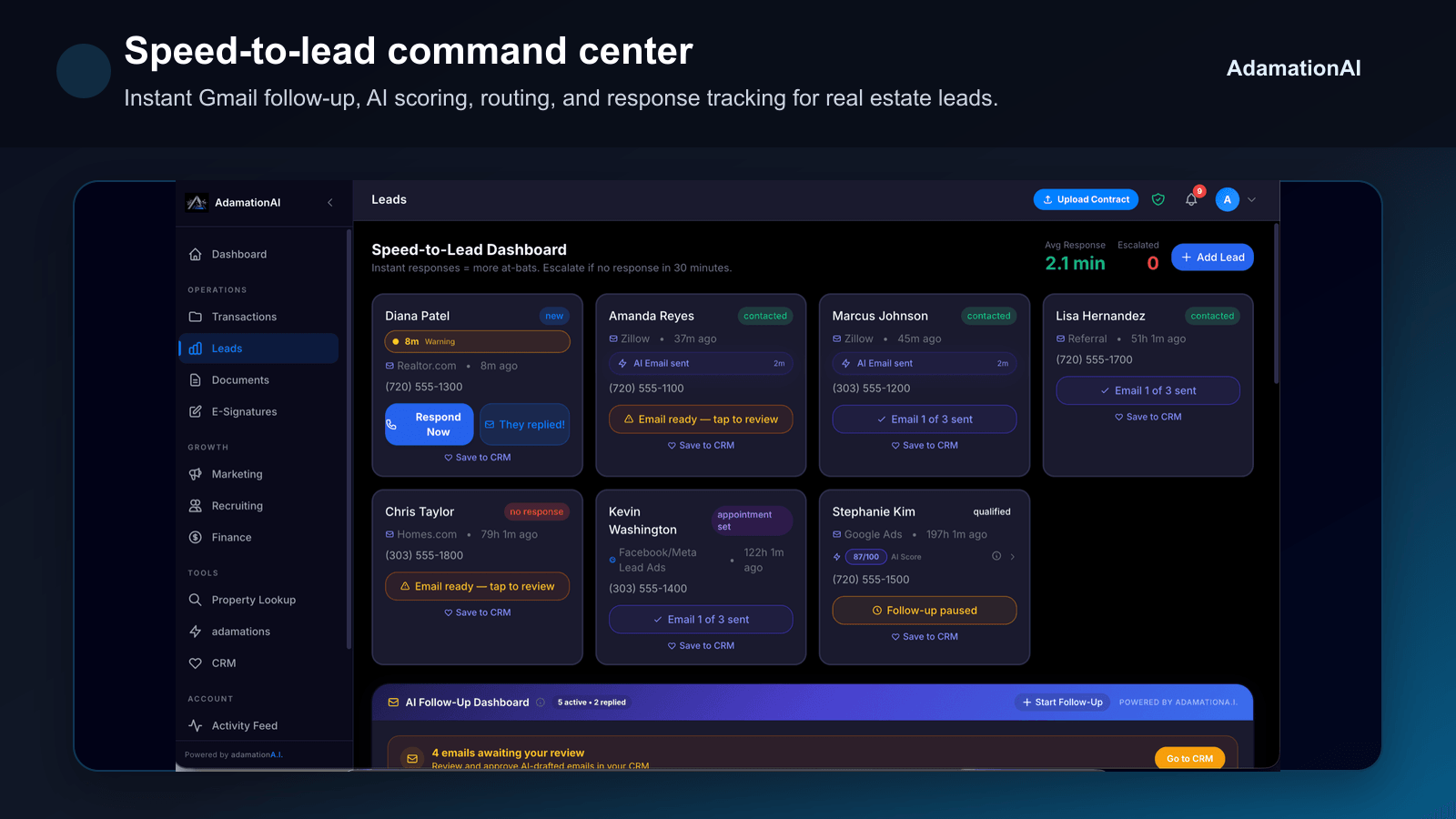The height and width of the screenshot is (819, 1456).
Task: Click the Add Lead button
Action: coord(1212,258)
